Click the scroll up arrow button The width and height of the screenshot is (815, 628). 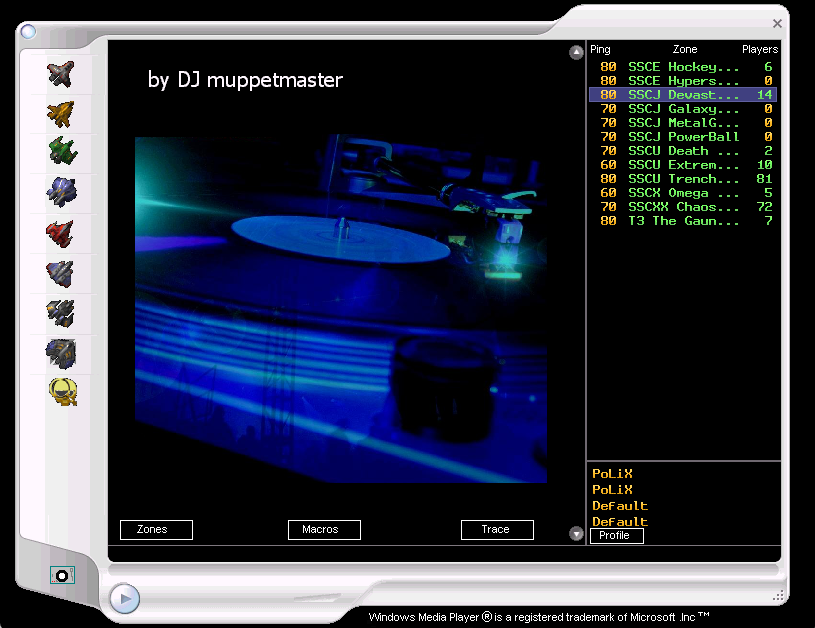(576, 53)
